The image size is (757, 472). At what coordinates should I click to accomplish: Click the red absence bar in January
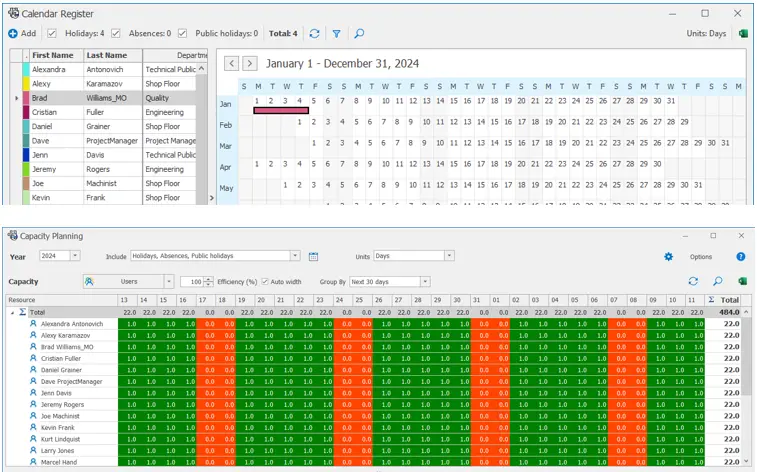pos(283,110)
